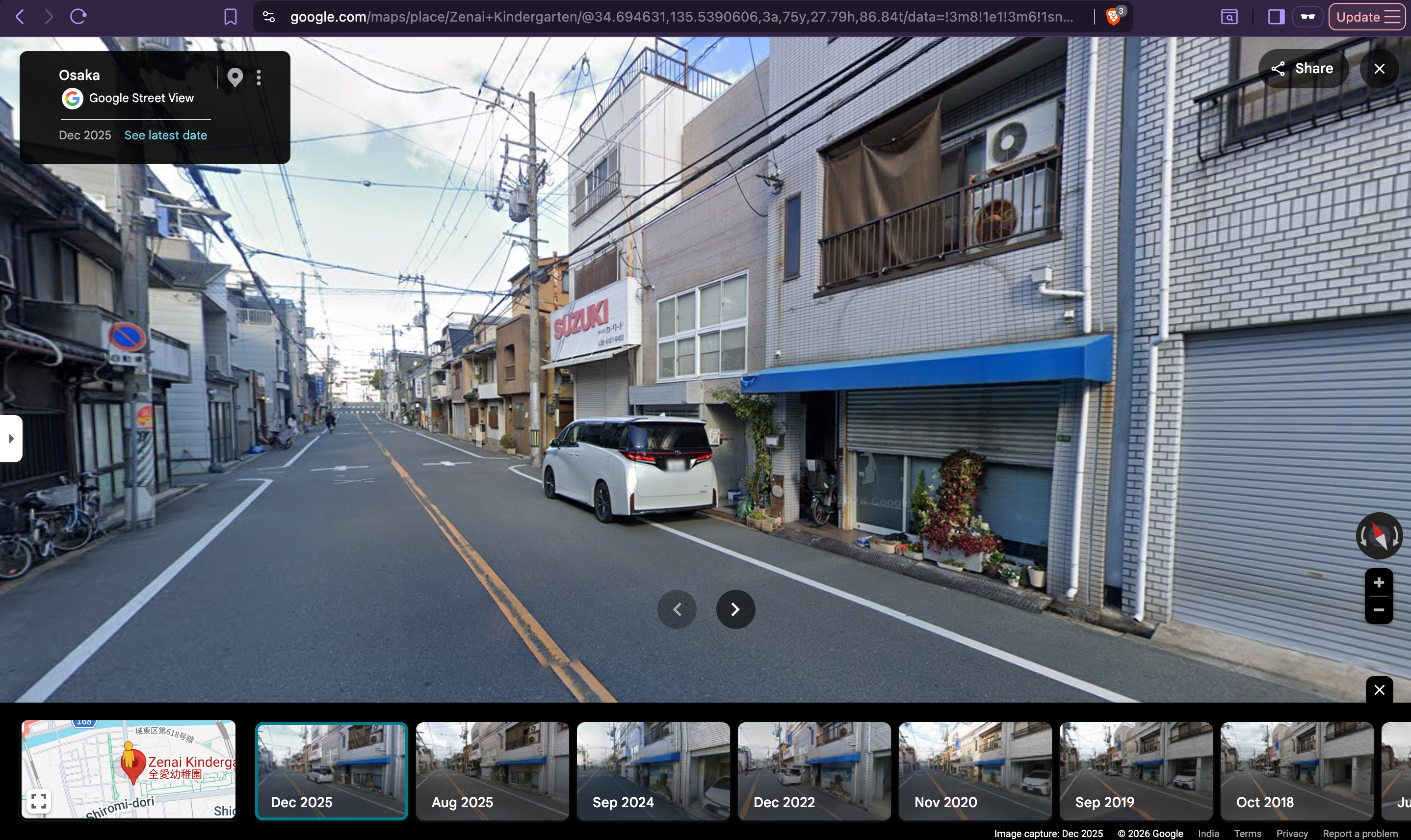Click the India region link
The width and height of the screenshot is (1411, 840).
pyautogui.click(x=1208, y=833)
